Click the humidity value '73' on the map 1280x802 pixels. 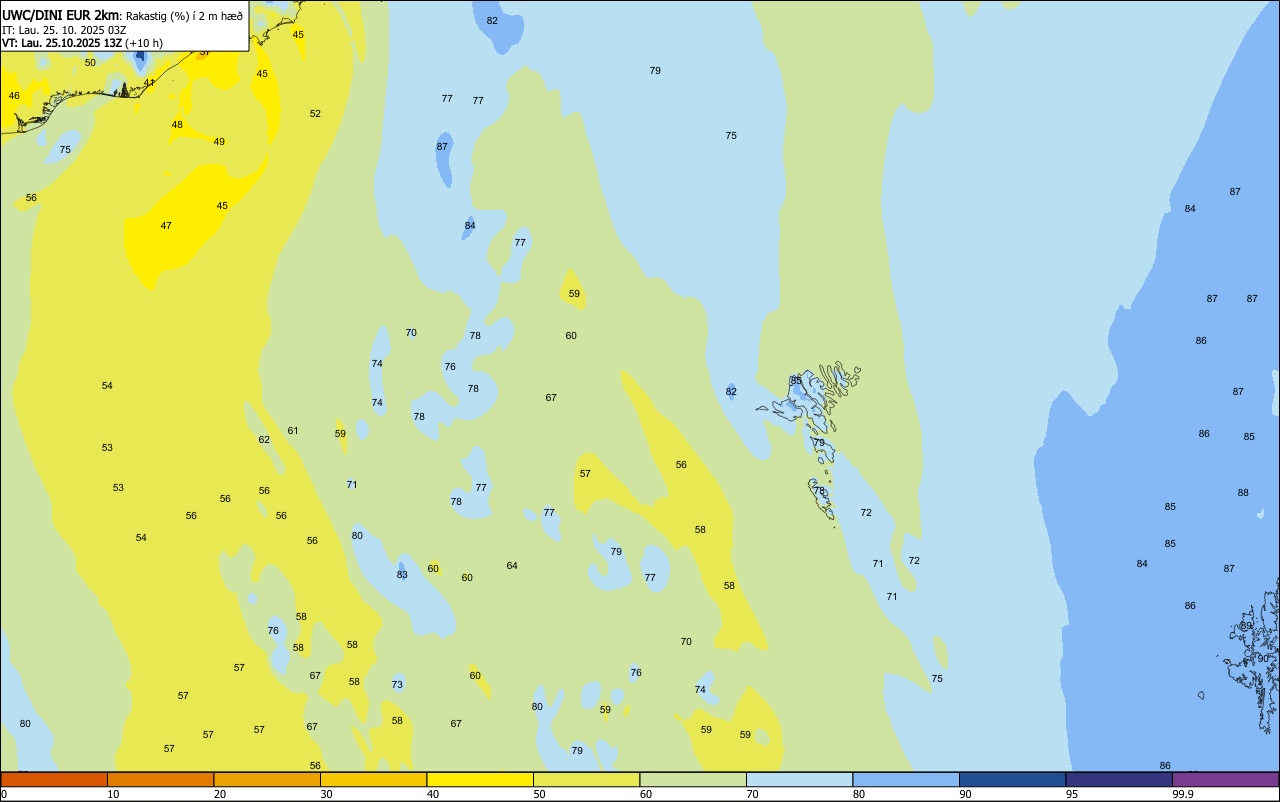tap(397, 685)
